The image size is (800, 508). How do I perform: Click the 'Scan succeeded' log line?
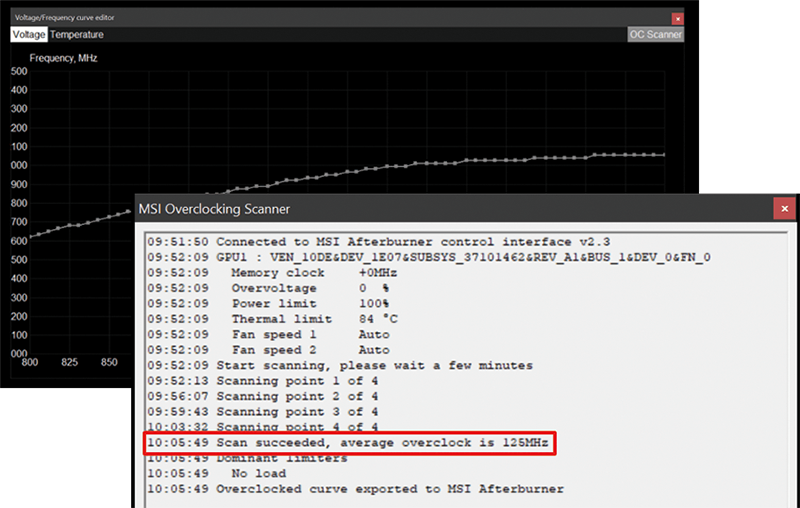[x=350, y=442]
